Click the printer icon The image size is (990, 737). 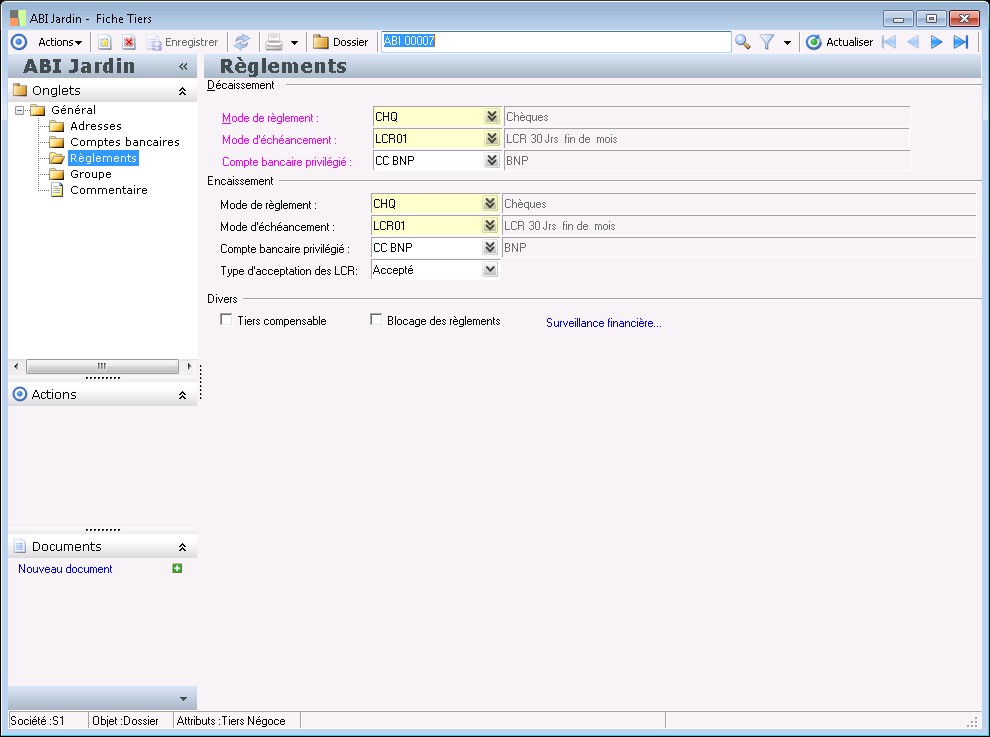click(273, 42)
